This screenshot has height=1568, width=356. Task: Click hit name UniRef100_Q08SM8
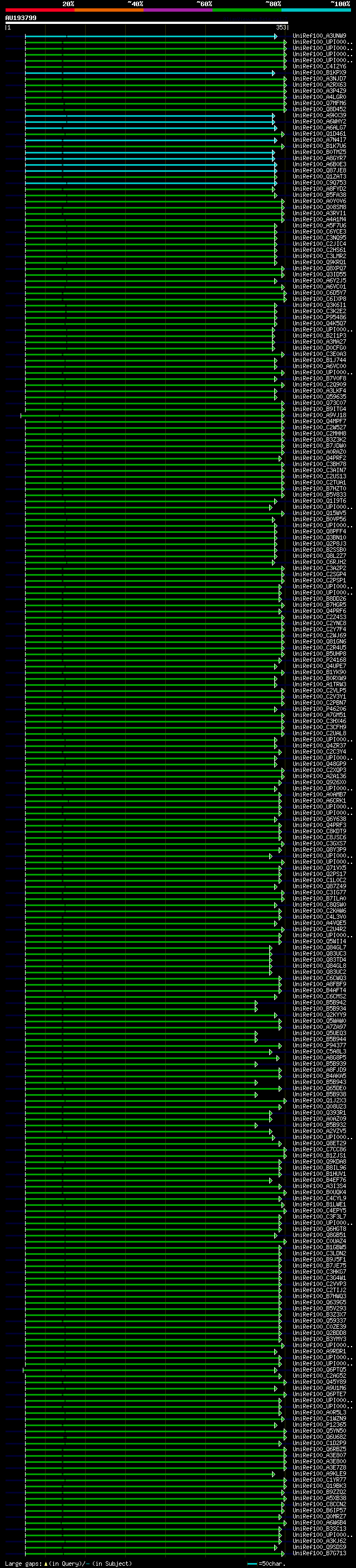coord(319,207)
